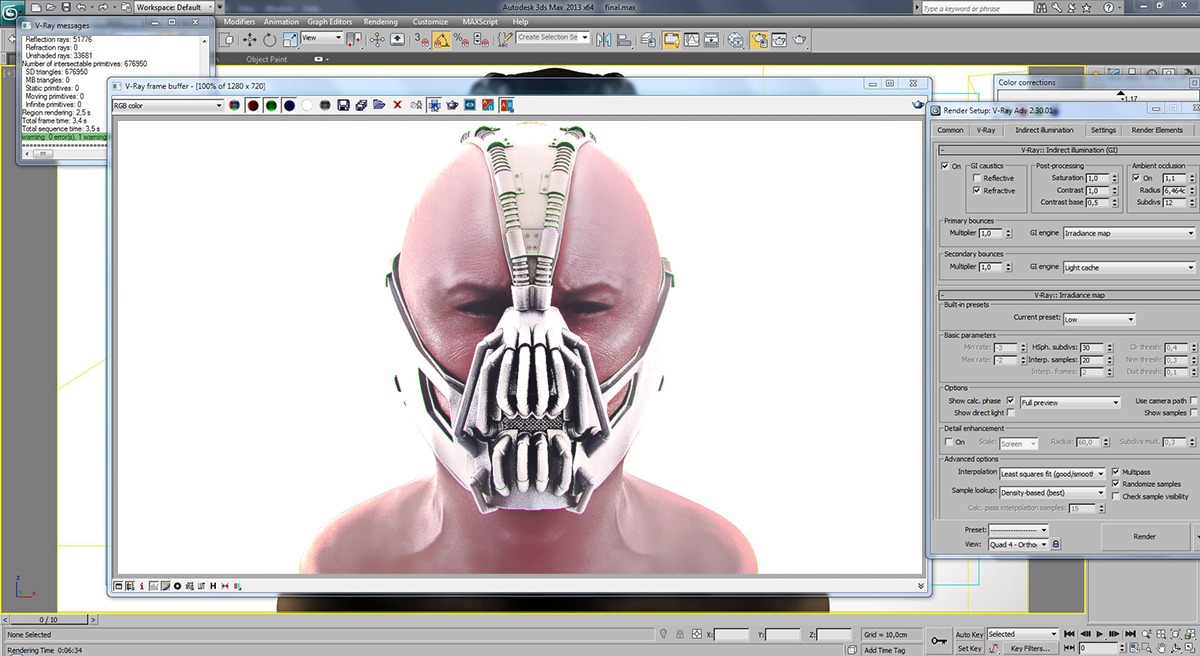Viewport: 1200px width, 656px height.
Task: Switch to the Render Elements tab
Action: (1157, 130)
